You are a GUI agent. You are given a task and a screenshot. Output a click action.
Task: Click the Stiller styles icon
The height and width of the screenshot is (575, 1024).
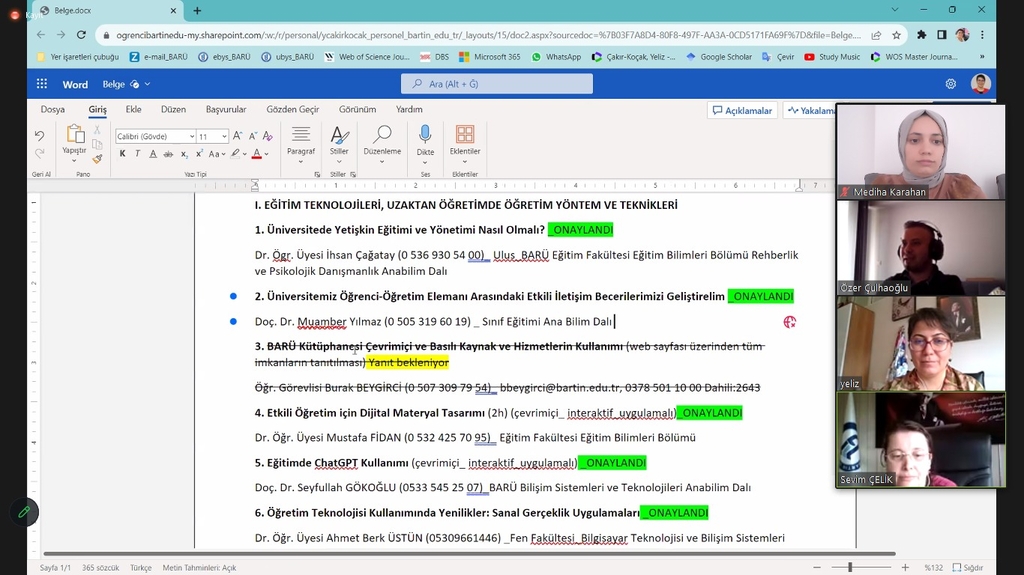(339, 135)
